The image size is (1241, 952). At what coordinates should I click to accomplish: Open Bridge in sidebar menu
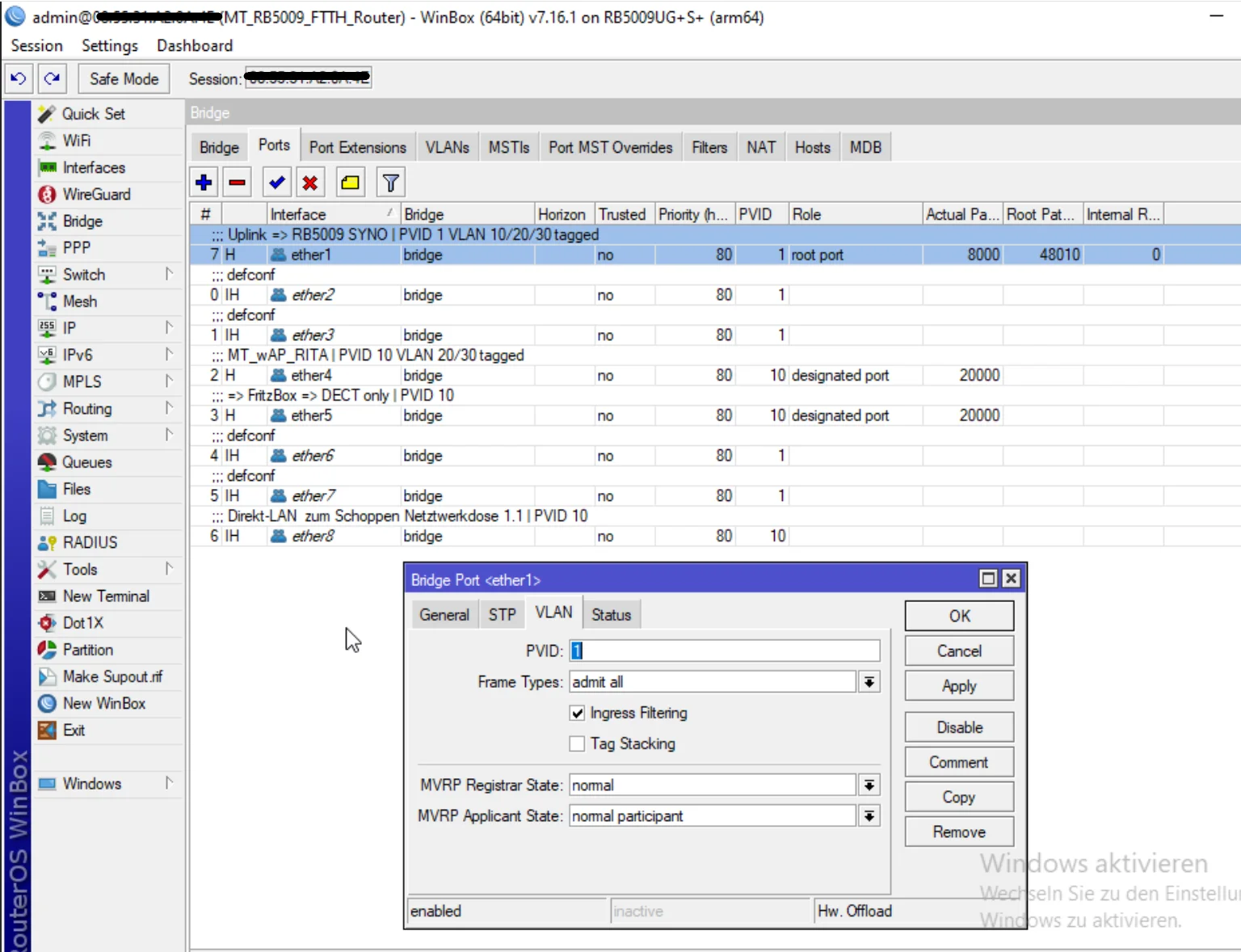point(82,221)
